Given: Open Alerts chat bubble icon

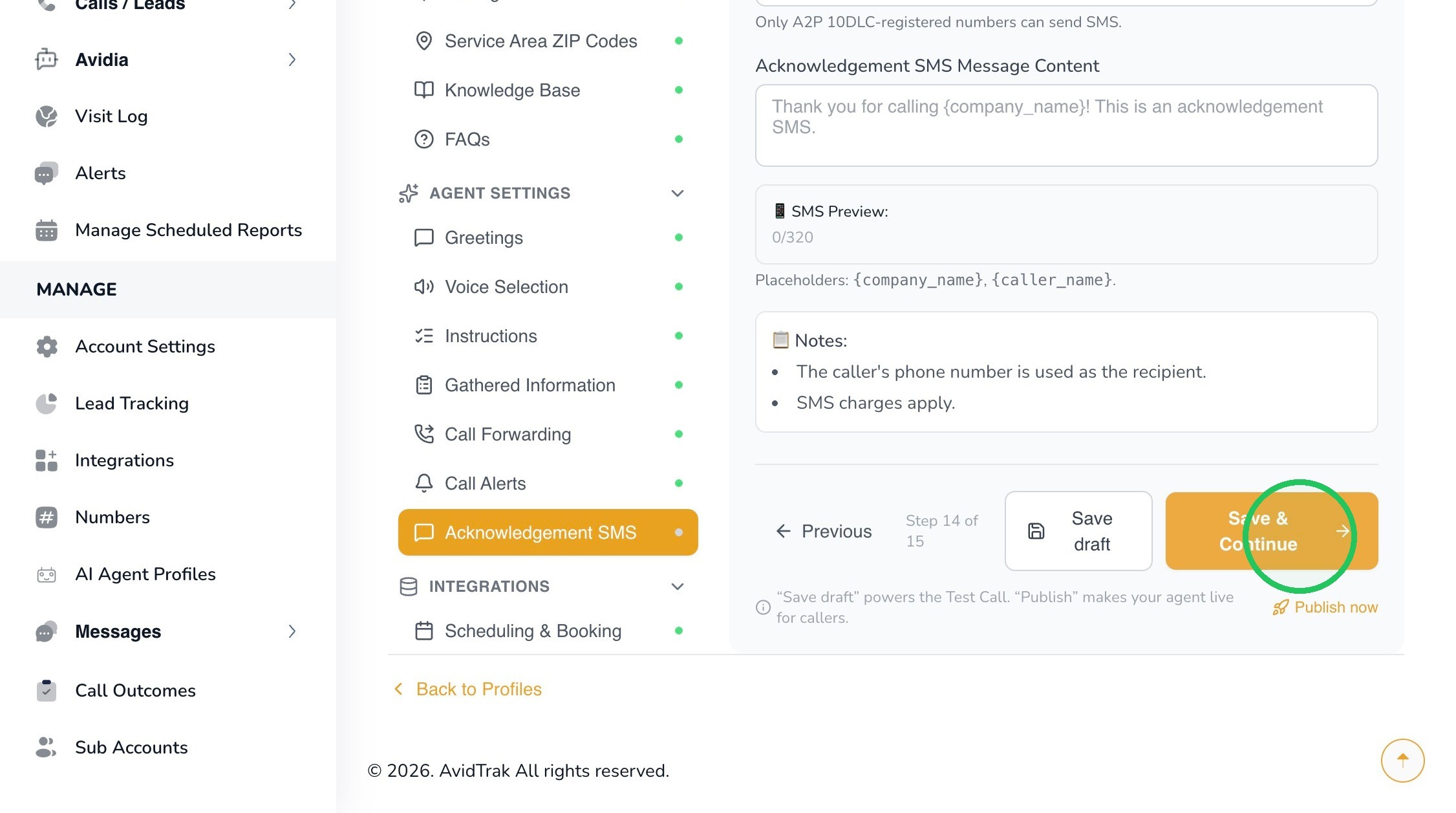Looking at the screenshot, I should coord(47,173).
